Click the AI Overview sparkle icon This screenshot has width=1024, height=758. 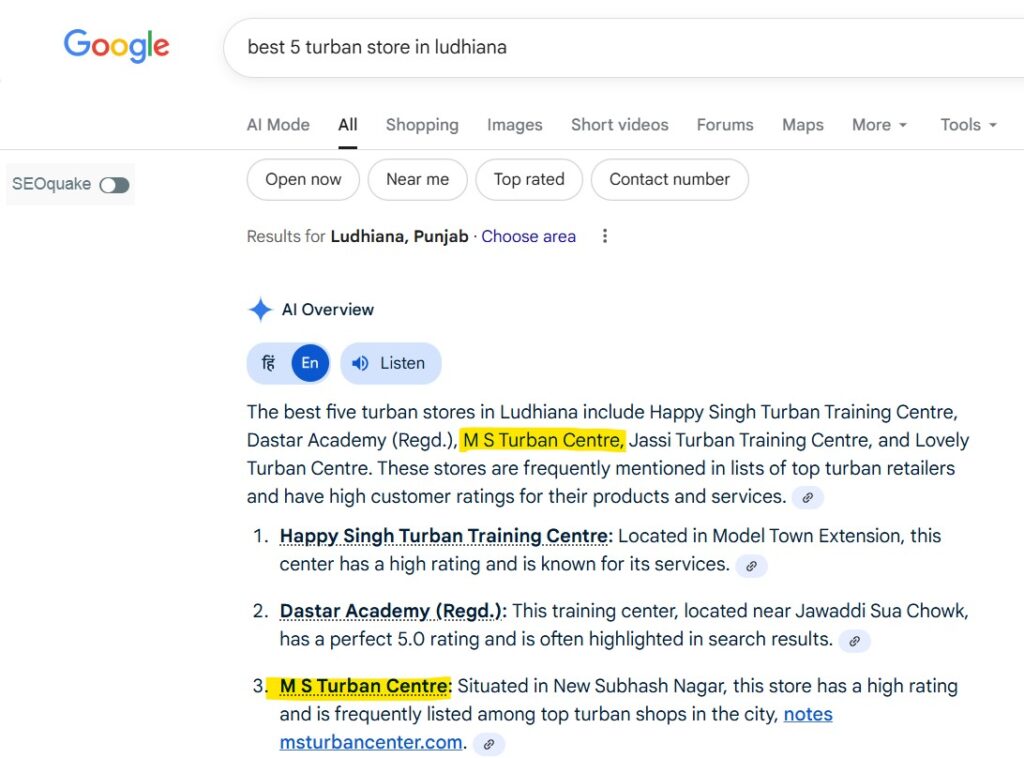[x=260, y=310]
